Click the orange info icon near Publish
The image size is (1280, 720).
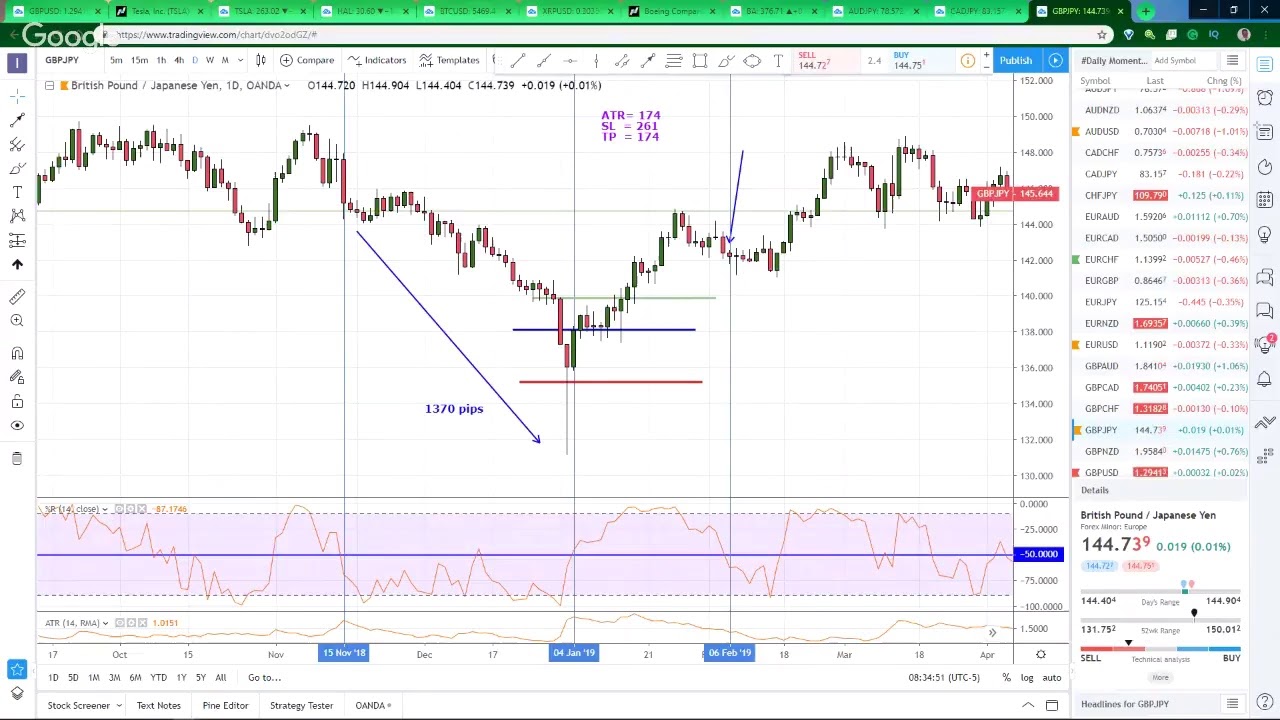coord(968,61)
